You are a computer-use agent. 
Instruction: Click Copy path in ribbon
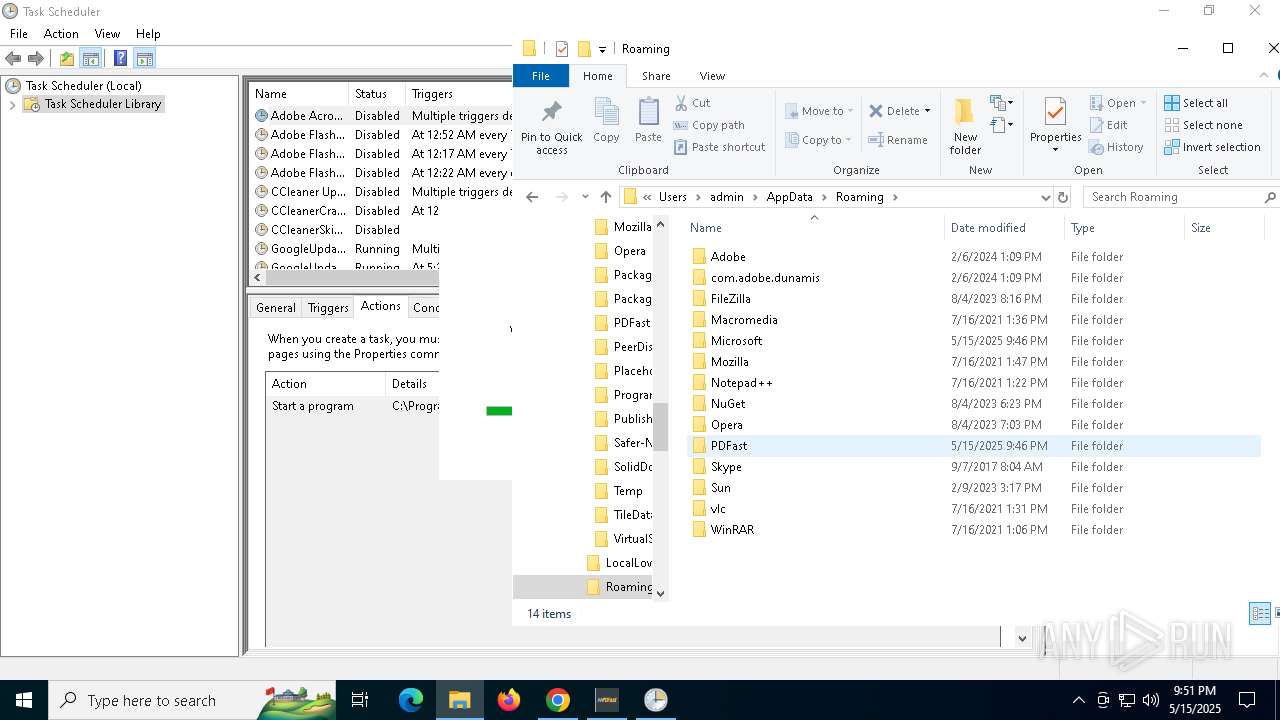(709, 125)
